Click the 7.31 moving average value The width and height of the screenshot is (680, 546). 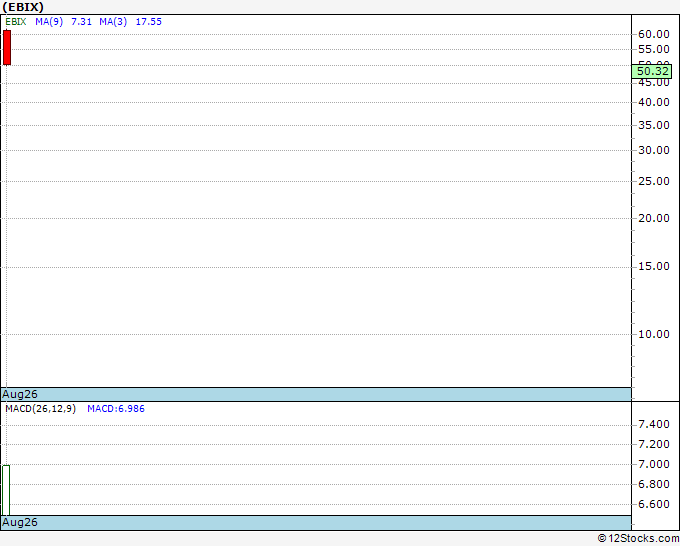[82, 22]
